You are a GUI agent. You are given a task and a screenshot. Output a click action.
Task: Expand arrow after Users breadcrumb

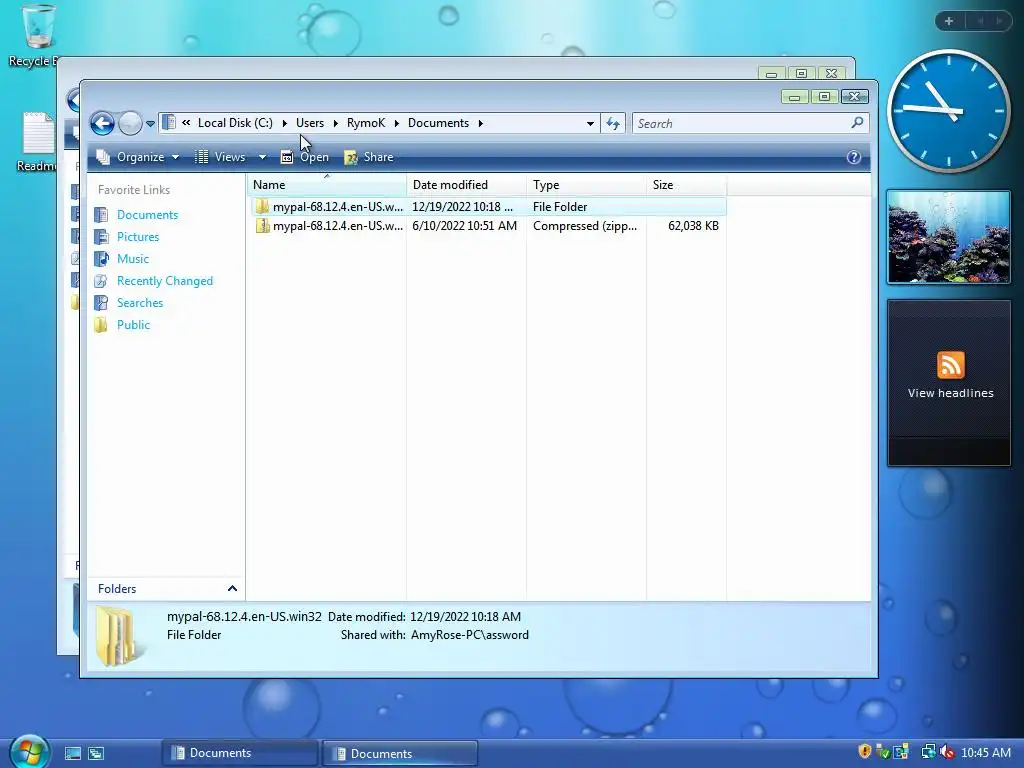point(336,123)
